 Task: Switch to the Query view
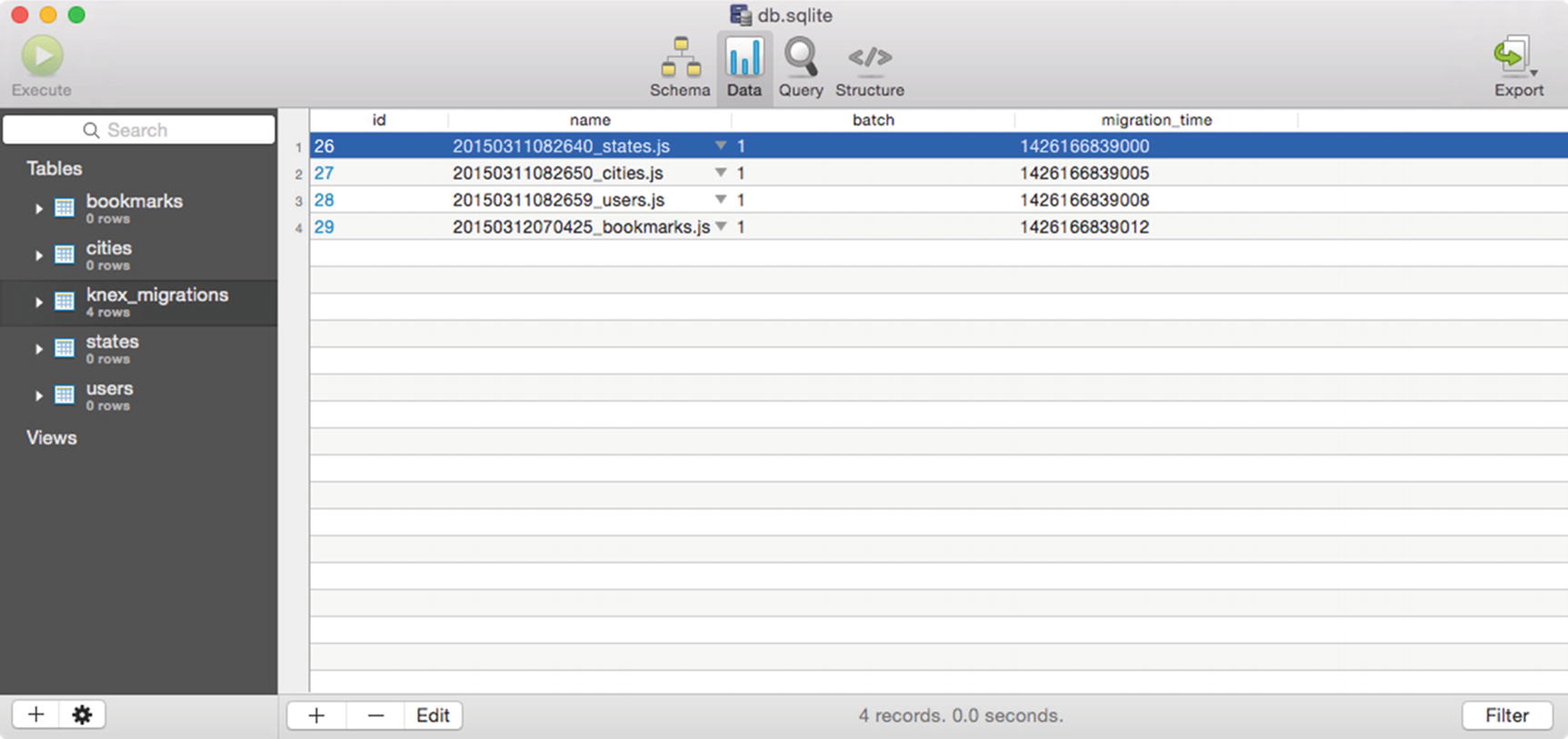click(x=800, y=58)
